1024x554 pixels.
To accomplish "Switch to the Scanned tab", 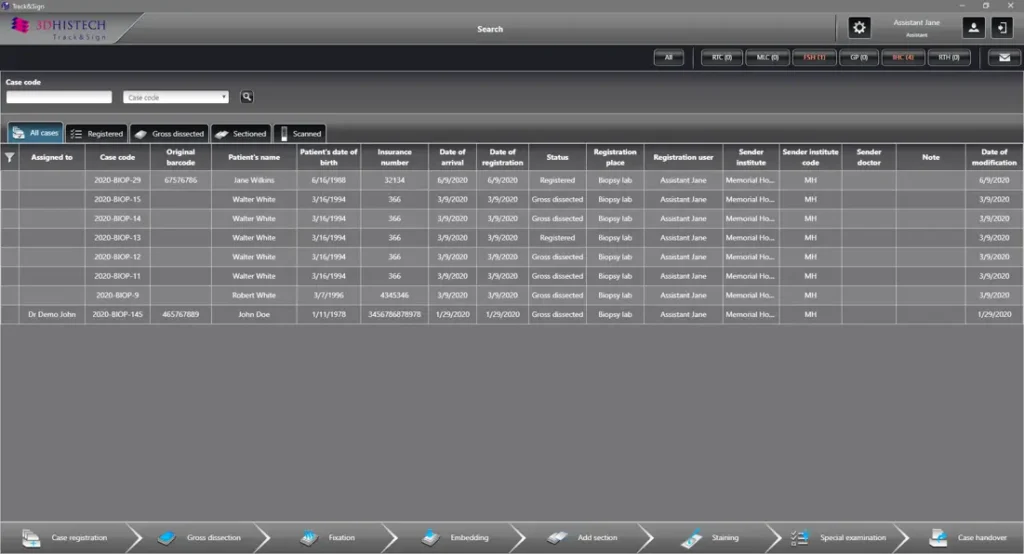I will [x=300, y=133].
